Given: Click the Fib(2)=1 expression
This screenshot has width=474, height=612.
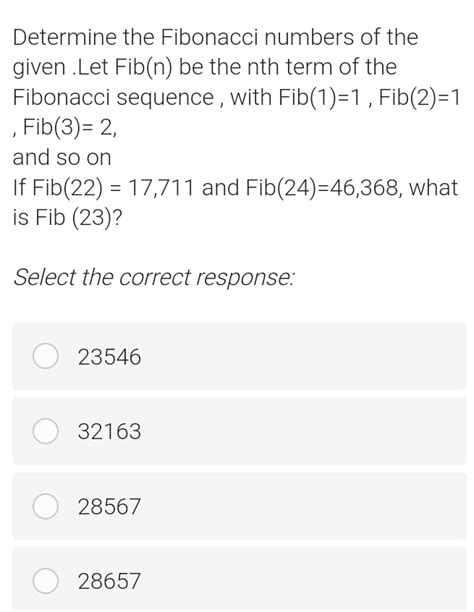Looking at the screenshot, I should pos(420,97).
